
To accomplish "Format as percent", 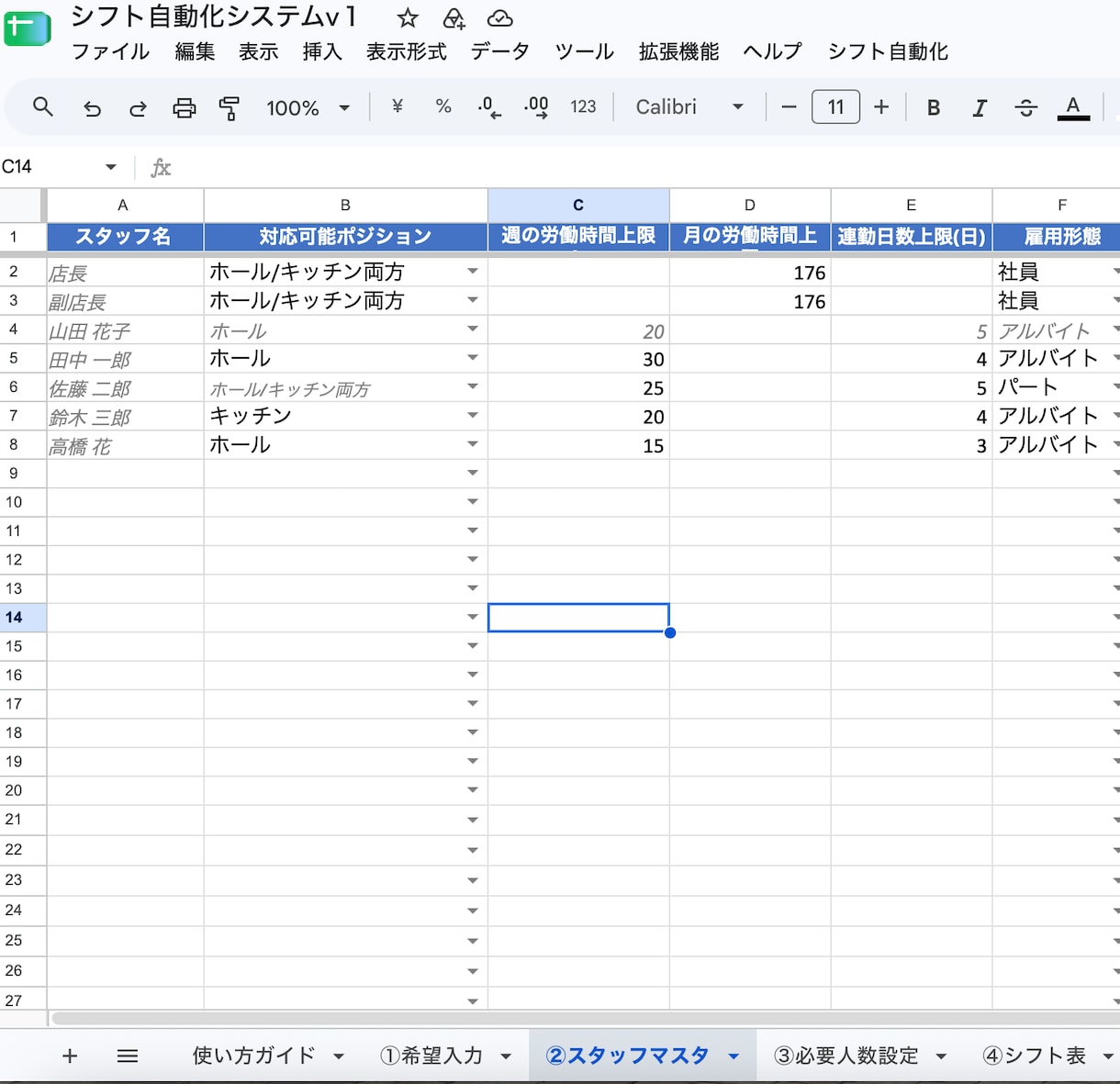I will 443,106.
